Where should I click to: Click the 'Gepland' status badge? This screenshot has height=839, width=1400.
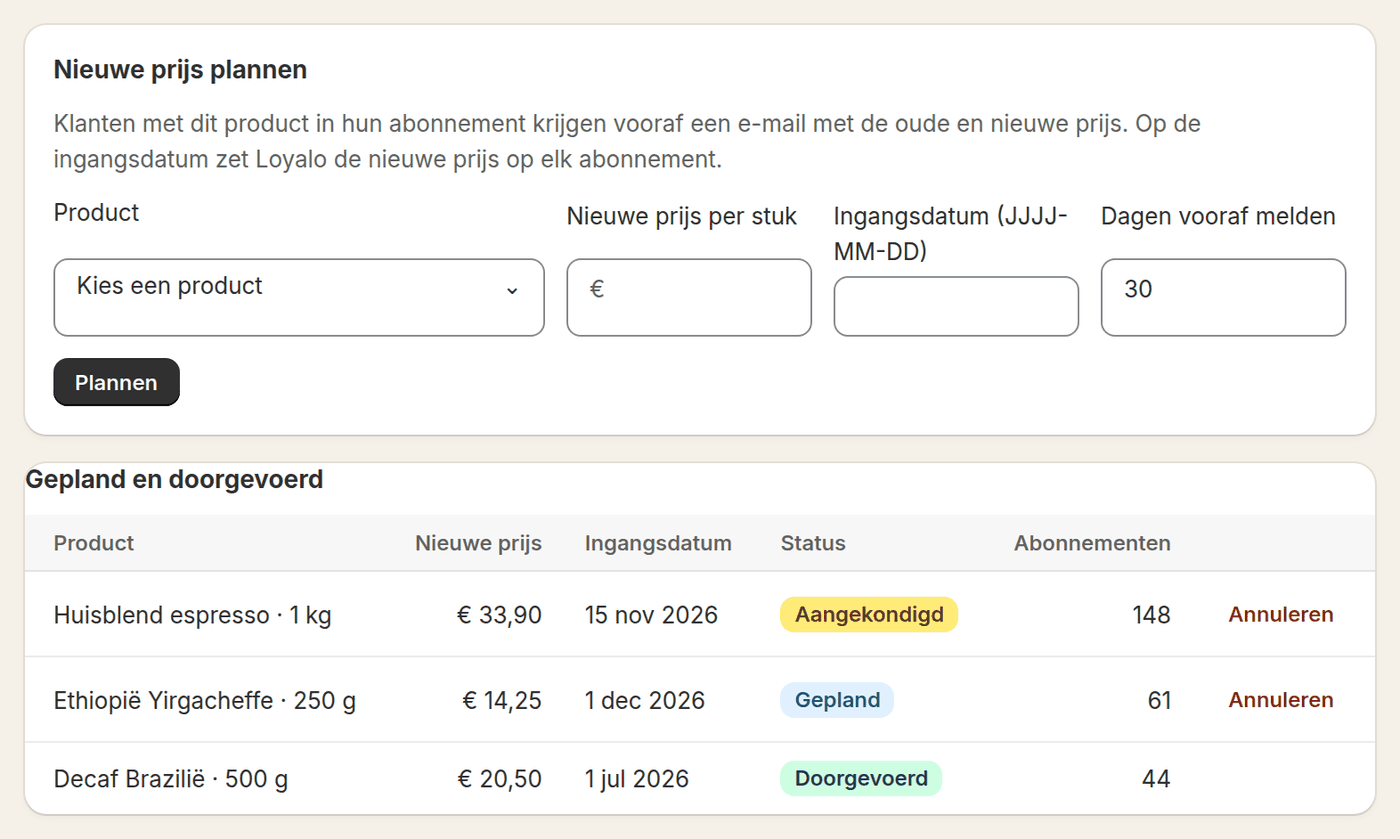tap(837, 700)
